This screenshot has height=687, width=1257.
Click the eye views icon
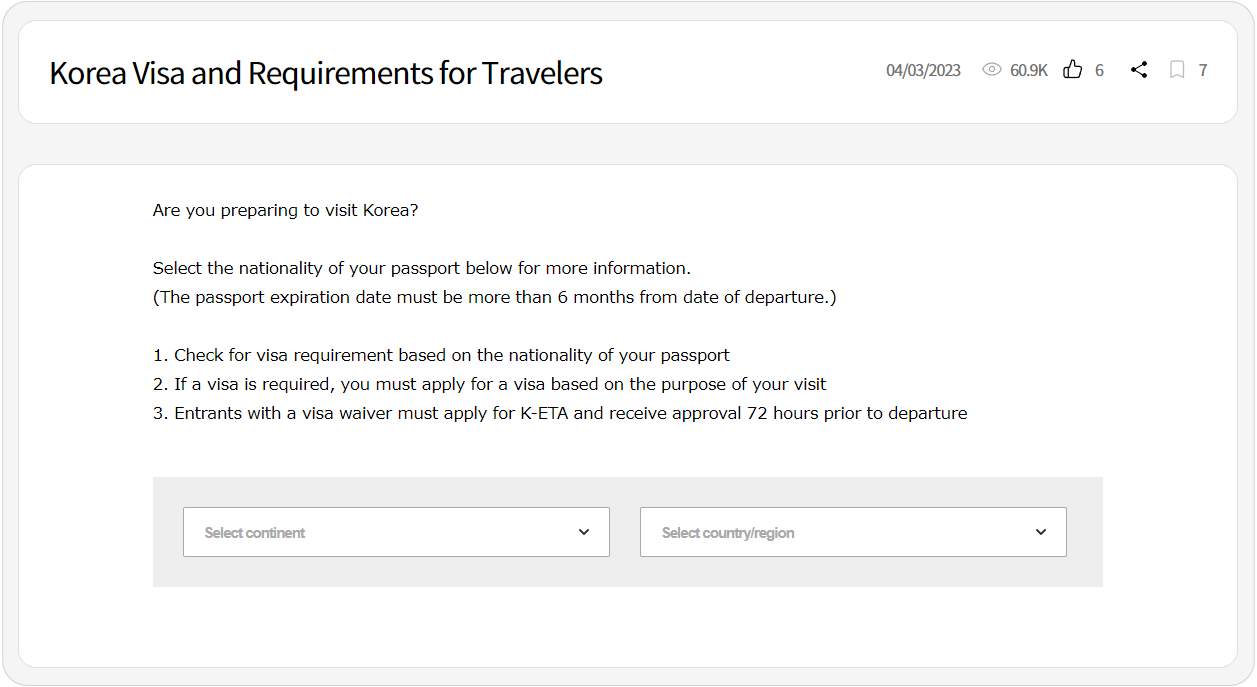pyautogui.click(x=992, y=70)
